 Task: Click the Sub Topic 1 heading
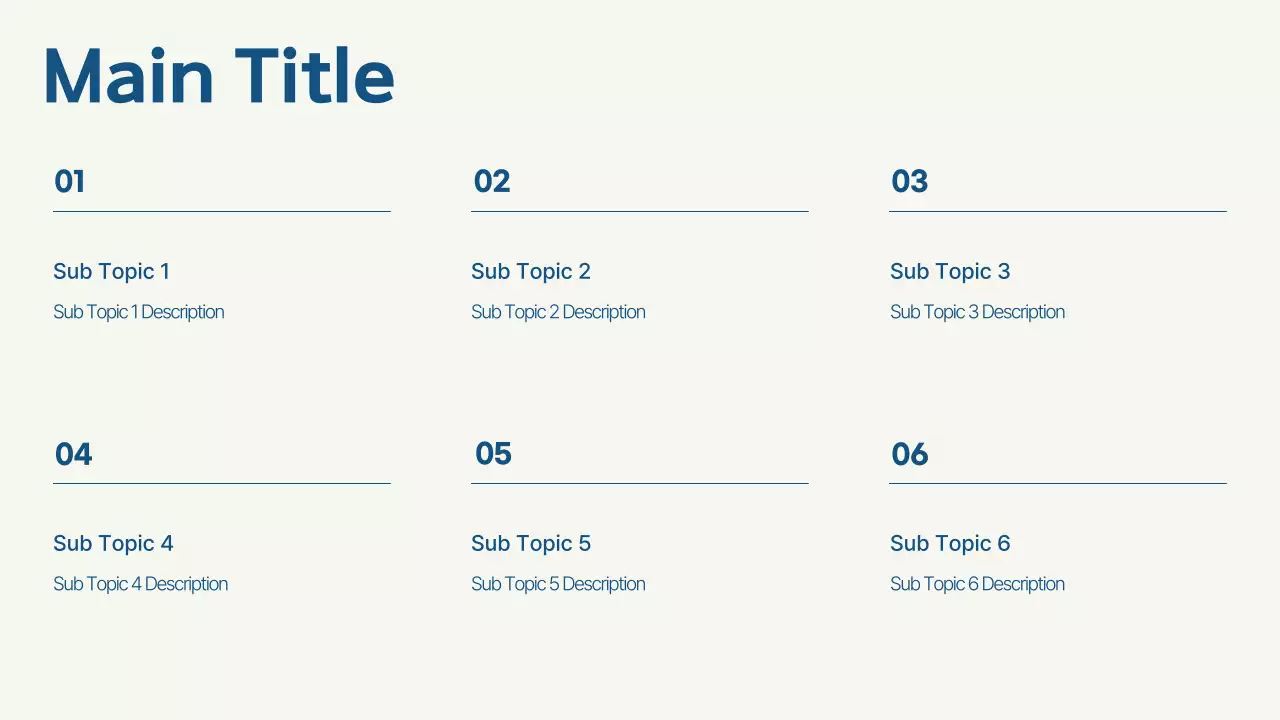[x=111, y=271]
